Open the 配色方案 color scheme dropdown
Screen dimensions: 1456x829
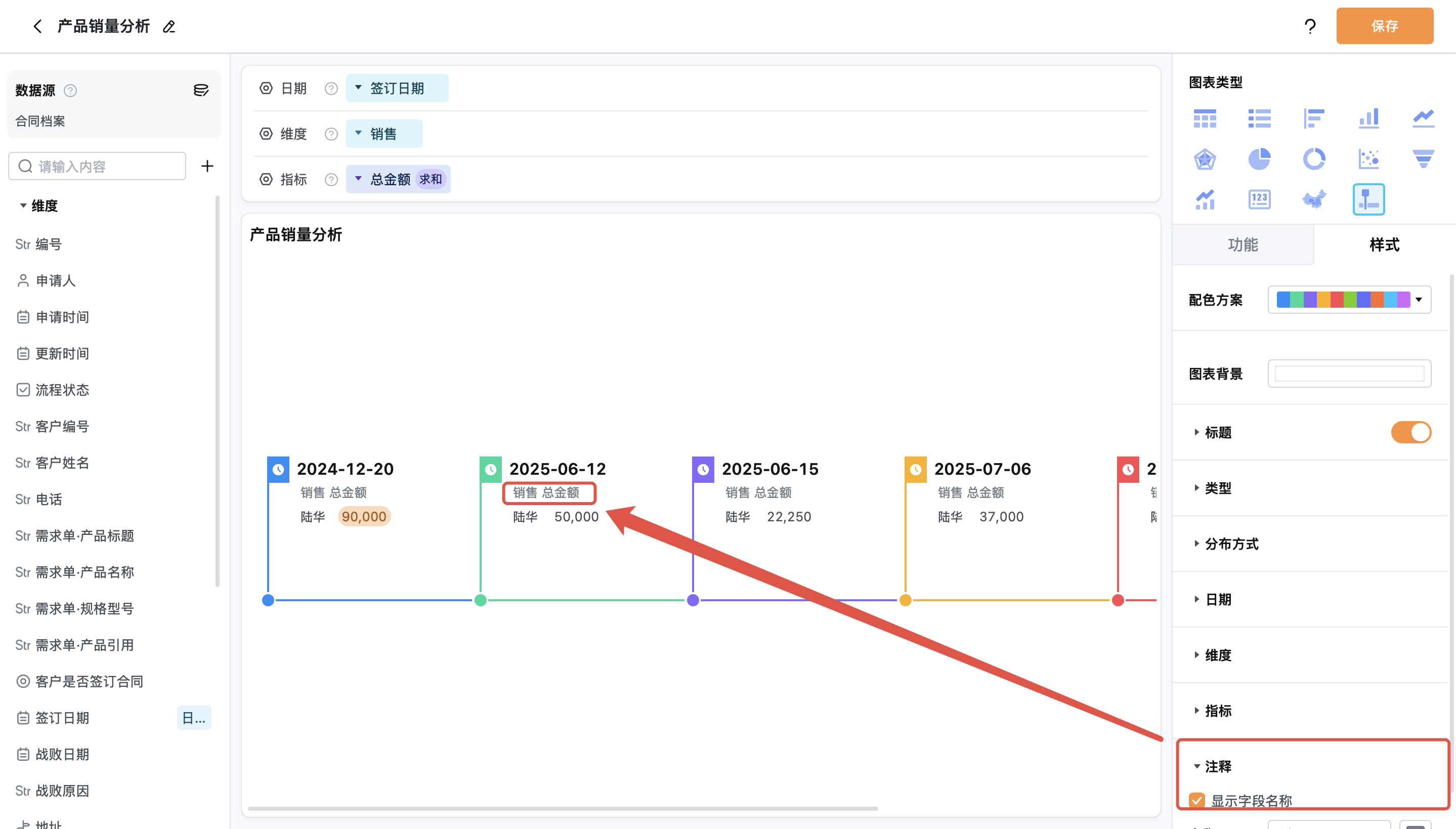pos(1349,300)
